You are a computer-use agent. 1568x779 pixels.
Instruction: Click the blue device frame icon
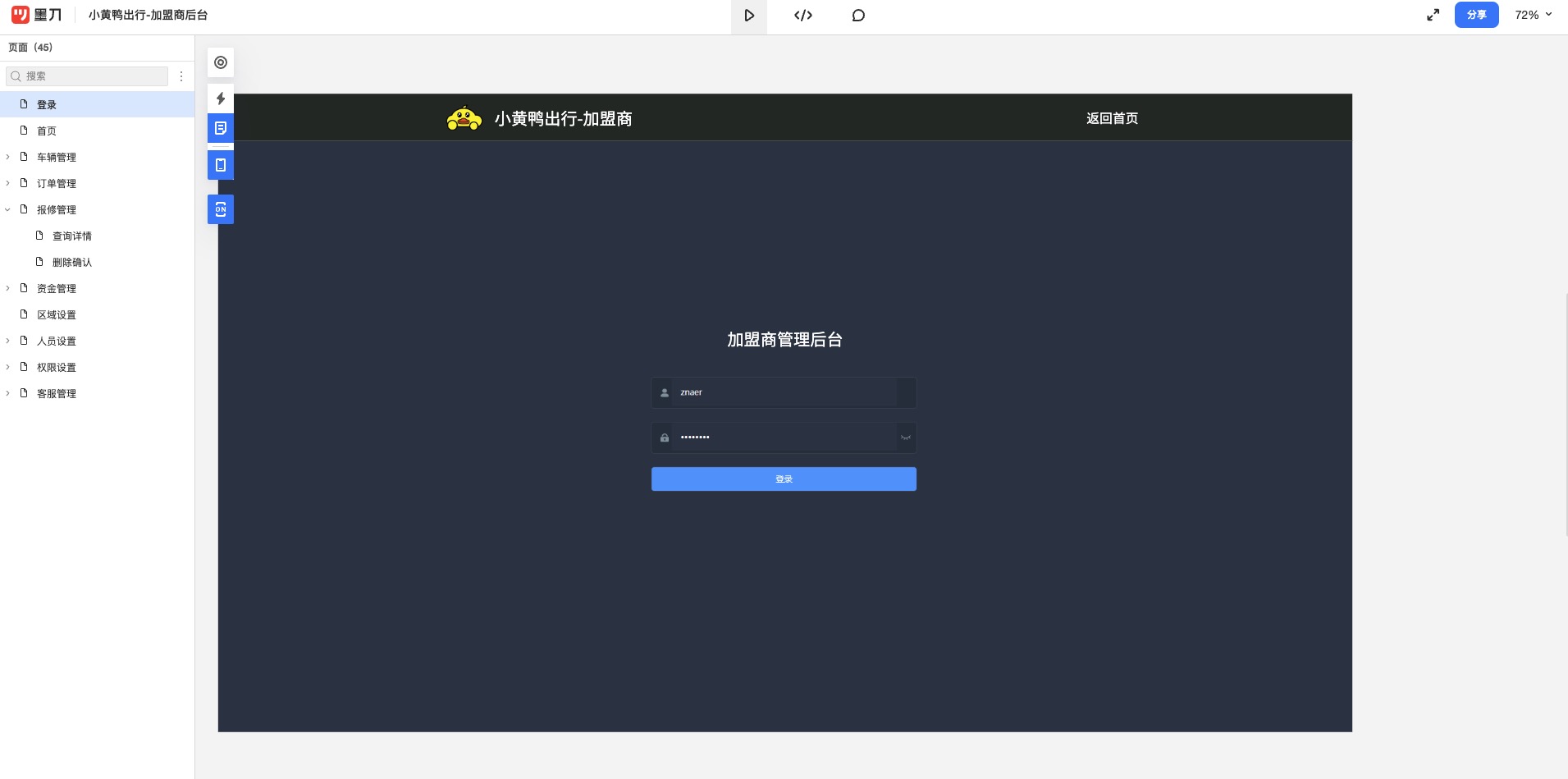point(221,165)
